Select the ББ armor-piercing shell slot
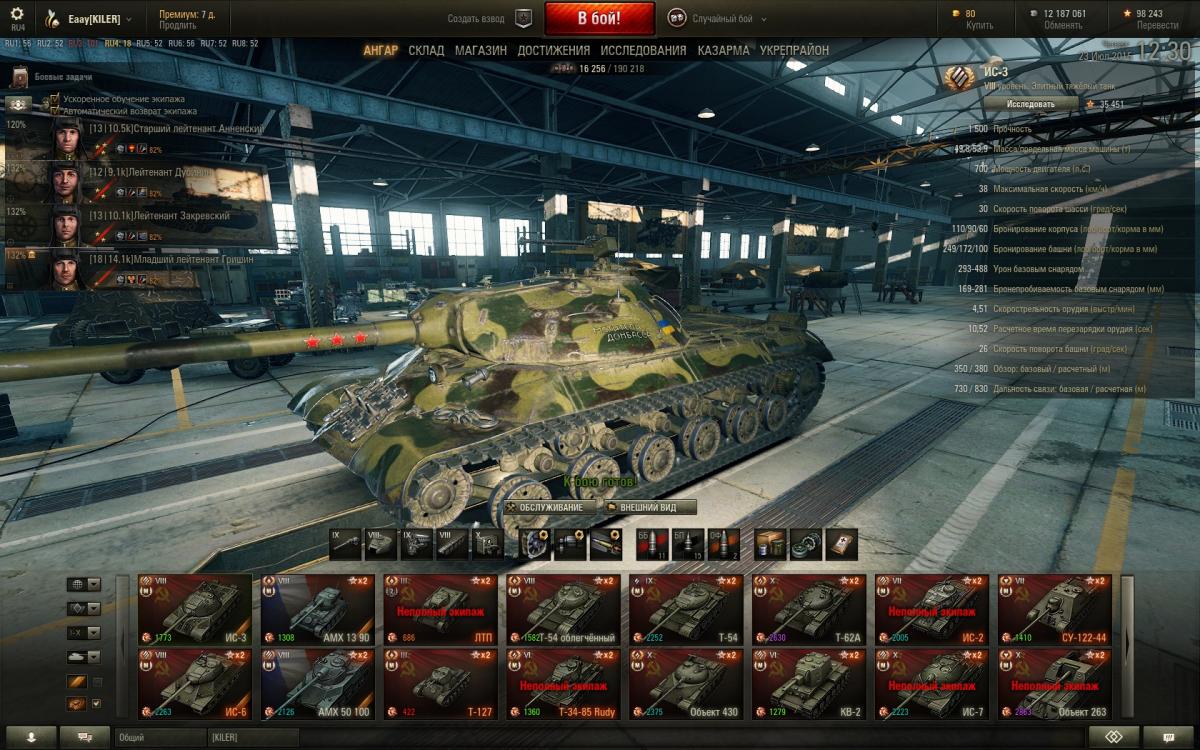 [x=652, y=544]
